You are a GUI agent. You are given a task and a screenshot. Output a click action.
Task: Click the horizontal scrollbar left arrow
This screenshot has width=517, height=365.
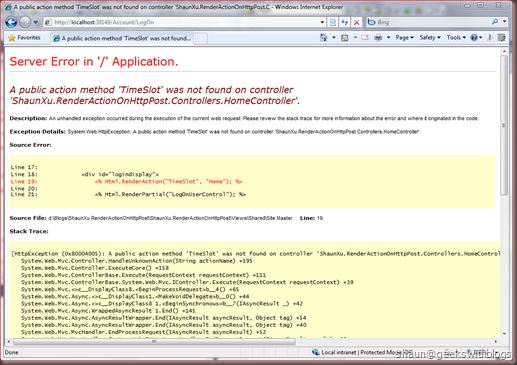(9, 342)
